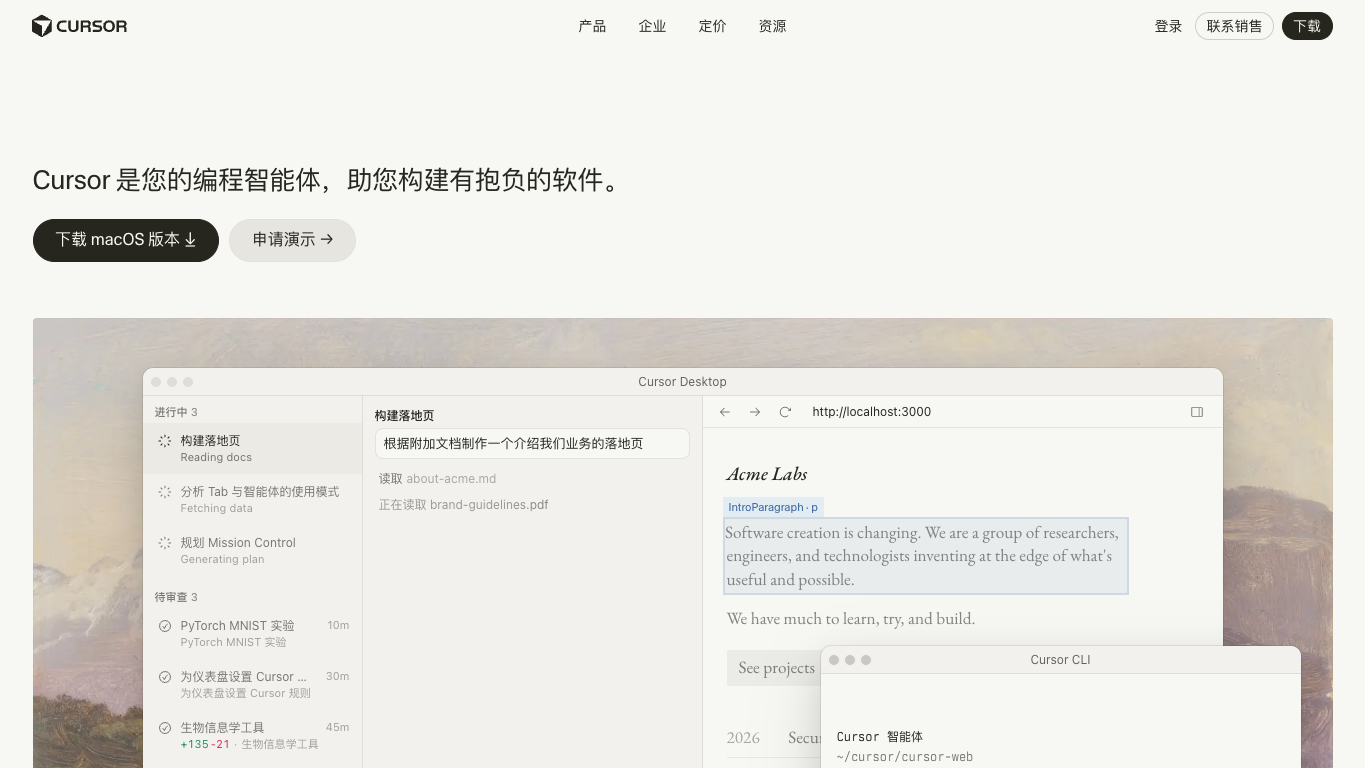Screen dimensions: 1365x768
Task: Open the 企业 navigation menu
Action: point(652,26)
